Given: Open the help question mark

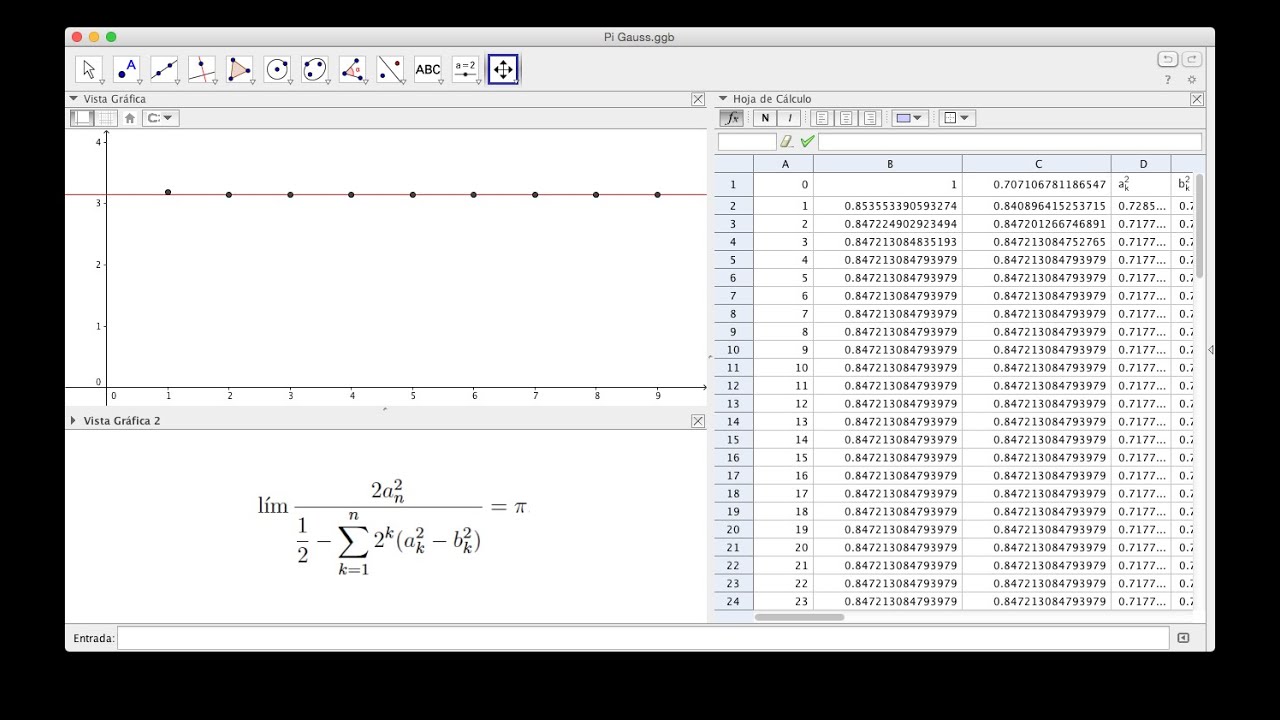Looking at the screenshot, I should [1167, 80].
